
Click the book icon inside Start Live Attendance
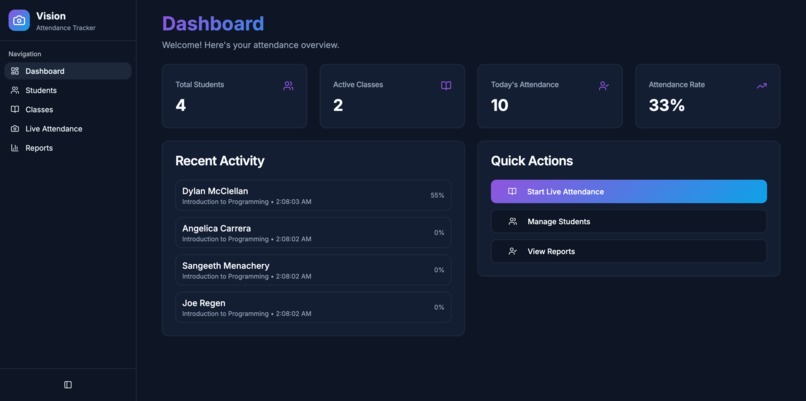[x=512, y=191]
